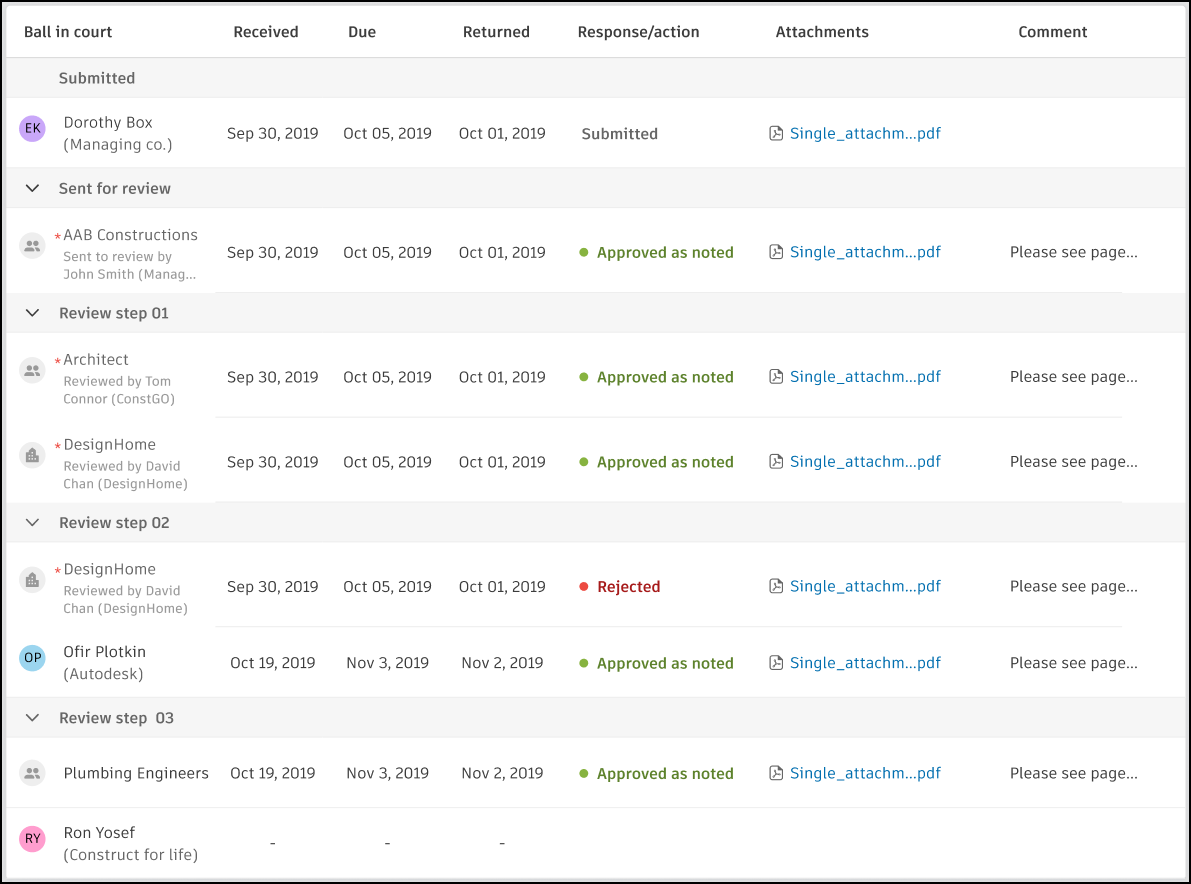Click the group icon beside Plumbing Engineers
The width and height of the screenshot is (1191, 884).
[33, 773]
